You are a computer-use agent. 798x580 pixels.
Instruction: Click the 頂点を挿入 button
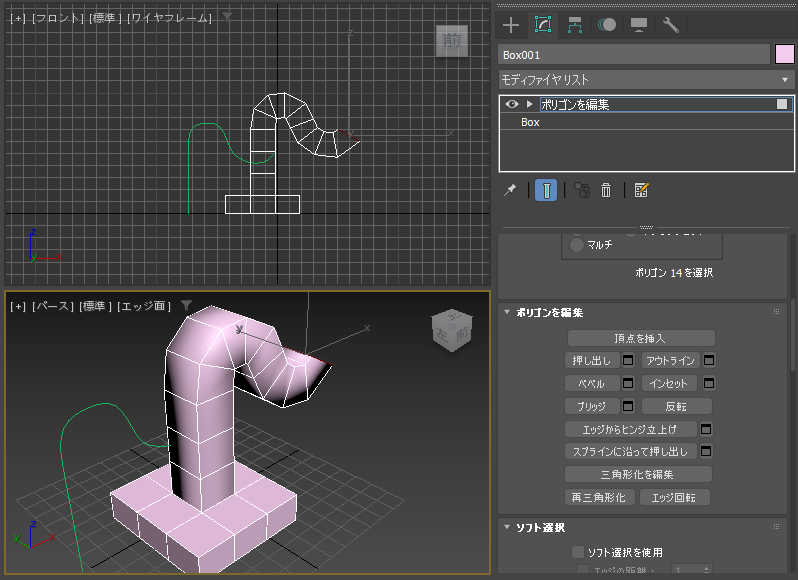(x=641, y=338)
